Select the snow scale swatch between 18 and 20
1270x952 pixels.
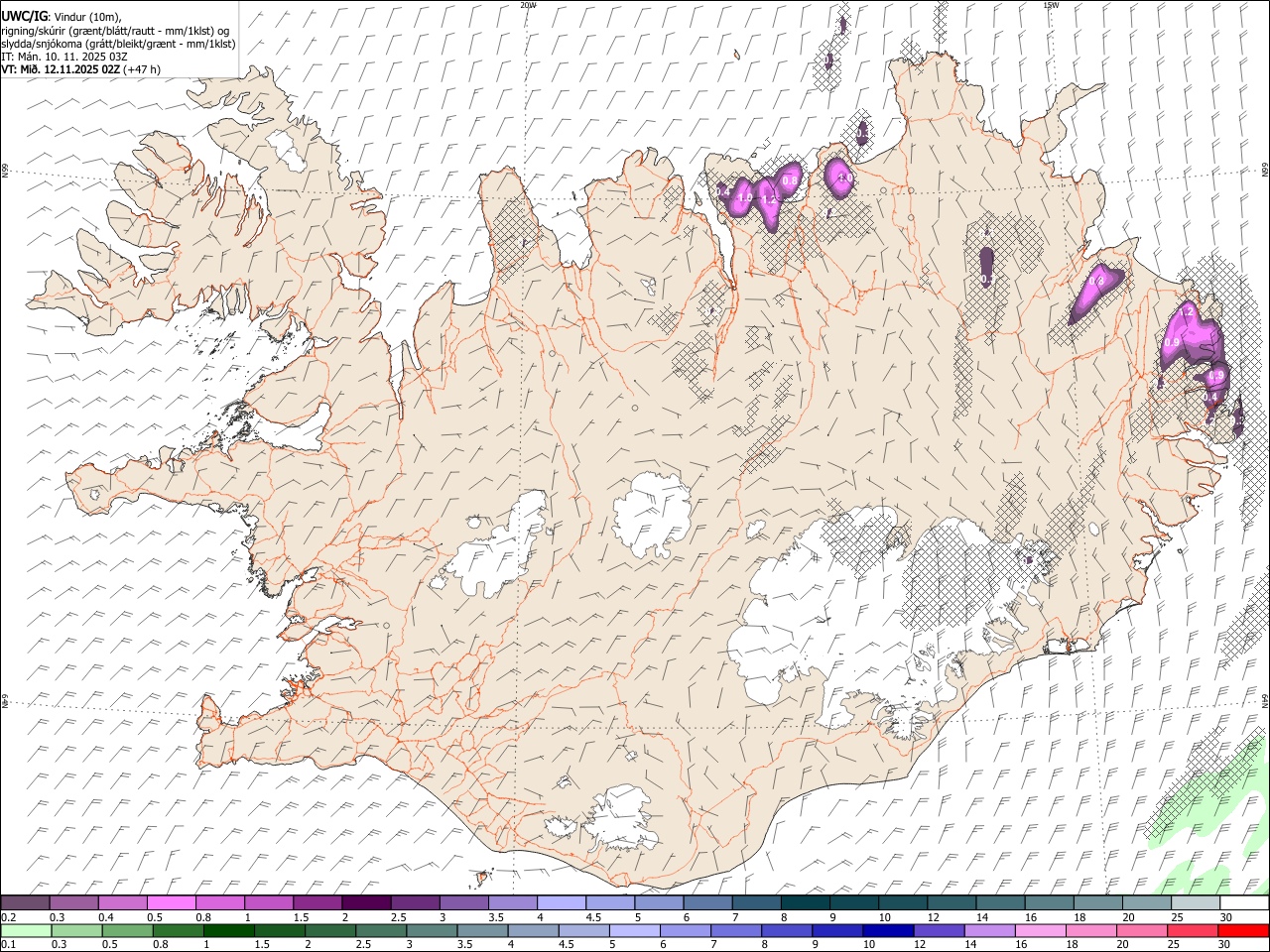point(1097,902)
